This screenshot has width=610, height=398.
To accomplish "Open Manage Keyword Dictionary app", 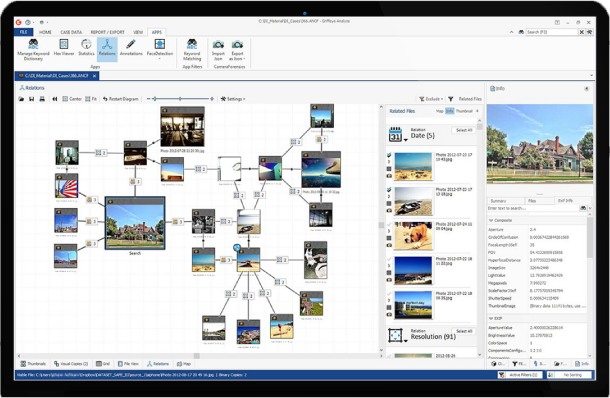I will pyautogui.click(x=33, y=49).
